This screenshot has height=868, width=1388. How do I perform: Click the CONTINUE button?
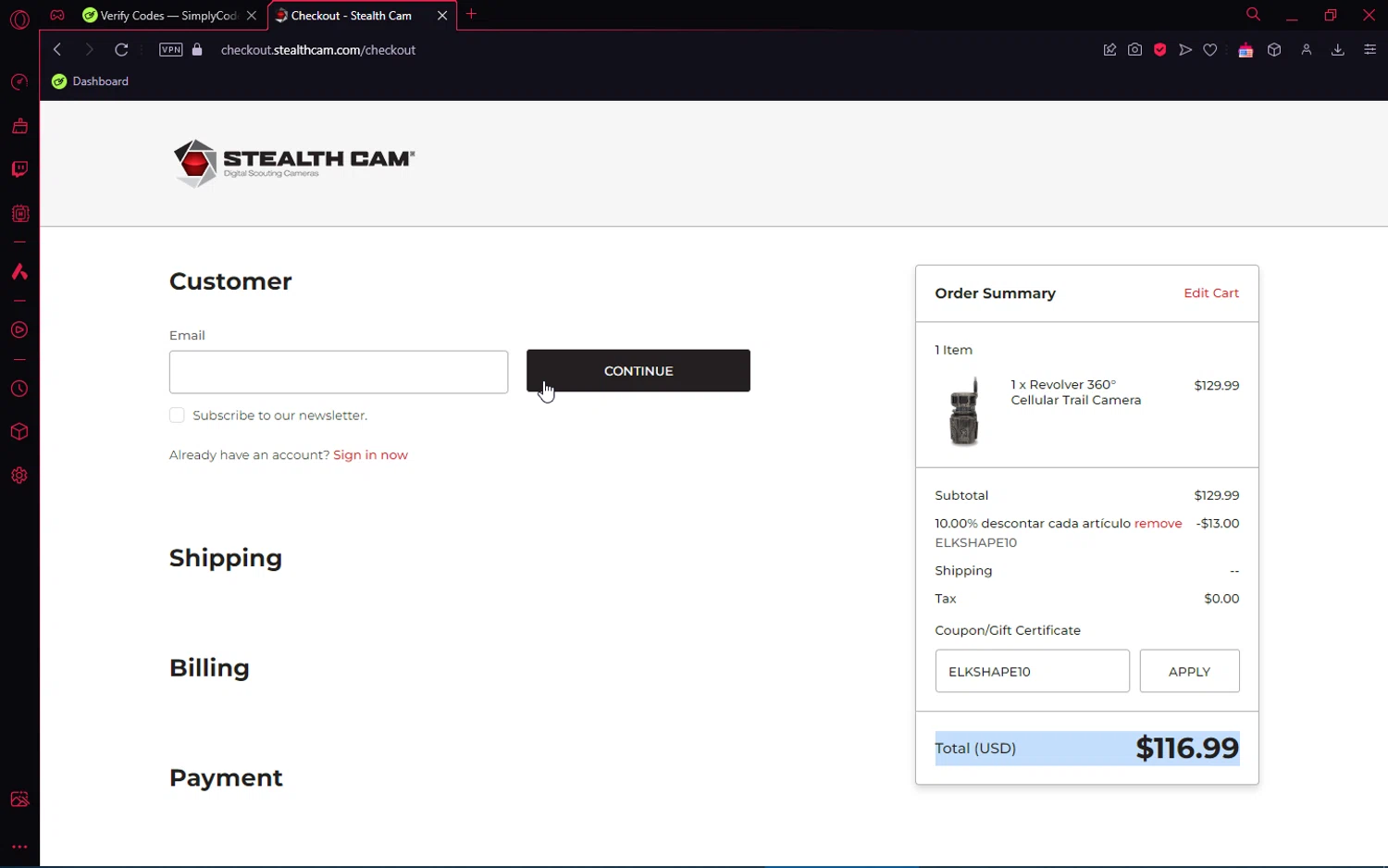pyautogui.click(x=638, y=371)
